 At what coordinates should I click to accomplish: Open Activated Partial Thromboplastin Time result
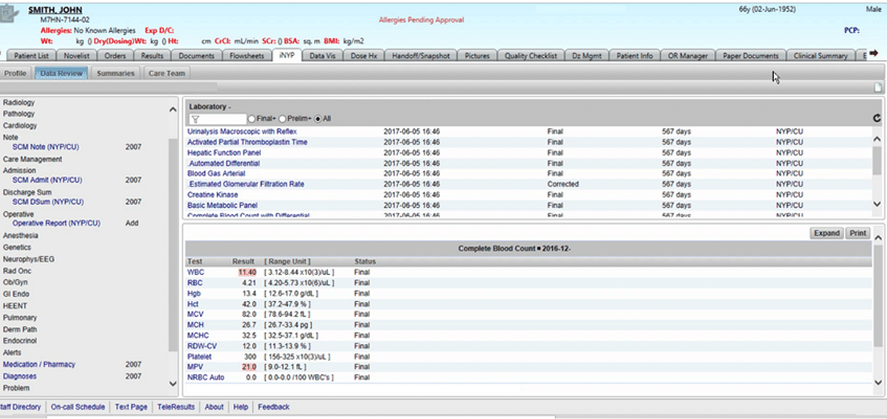coord(247,142)
